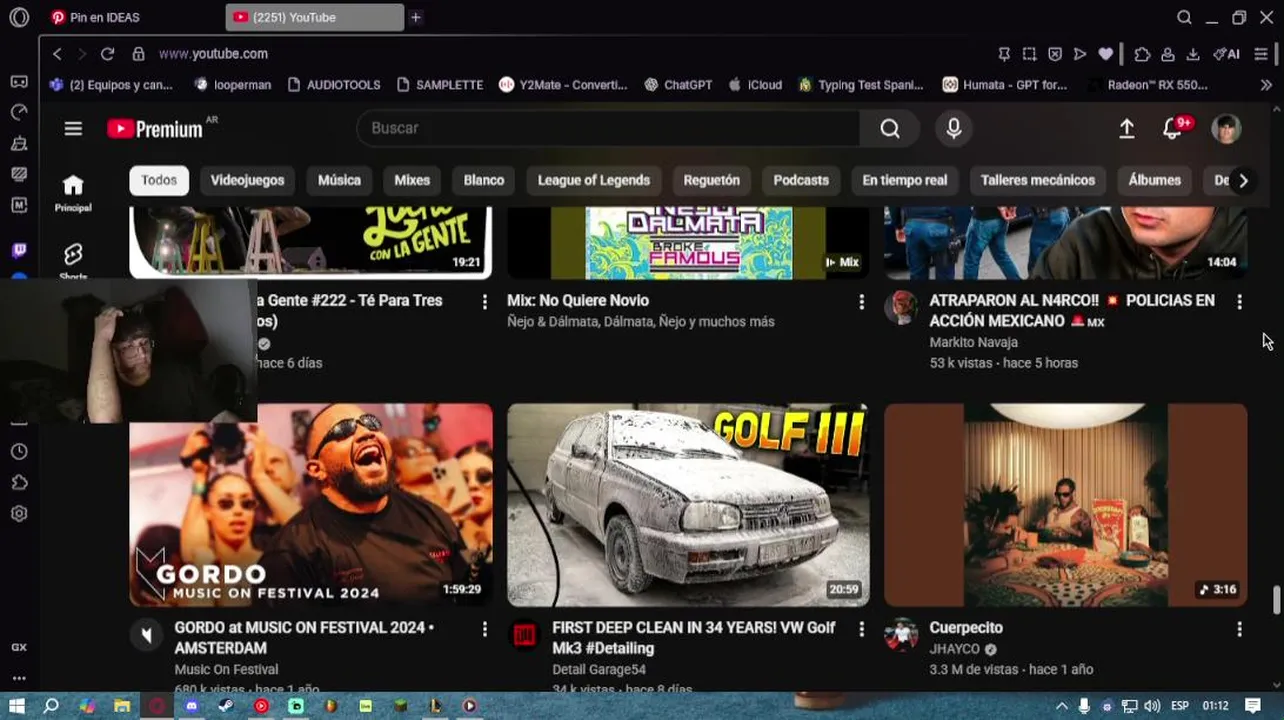1284x720 pixels.
Task: Select the Podcasts filter chip
Action: click(x=801, y=180)
